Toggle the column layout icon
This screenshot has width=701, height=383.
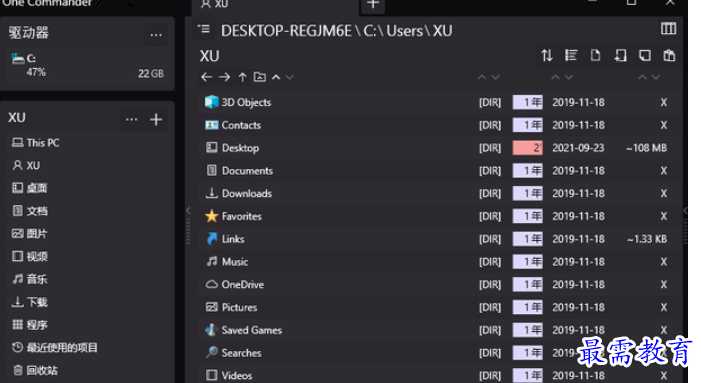pyautogui.click(x=668, y=29)
